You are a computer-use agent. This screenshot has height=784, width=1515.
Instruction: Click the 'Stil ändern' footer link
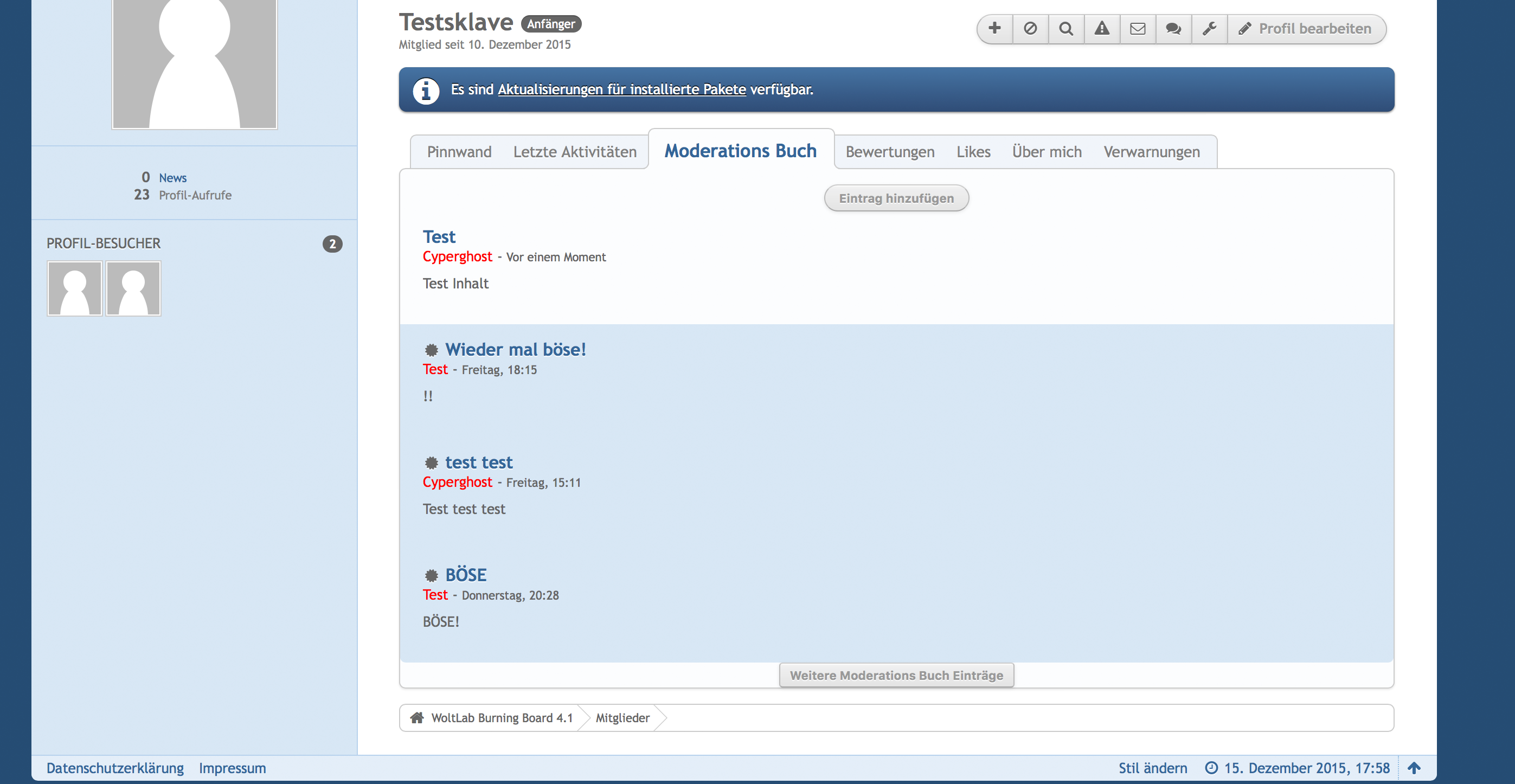click(x=1152, y=768)
